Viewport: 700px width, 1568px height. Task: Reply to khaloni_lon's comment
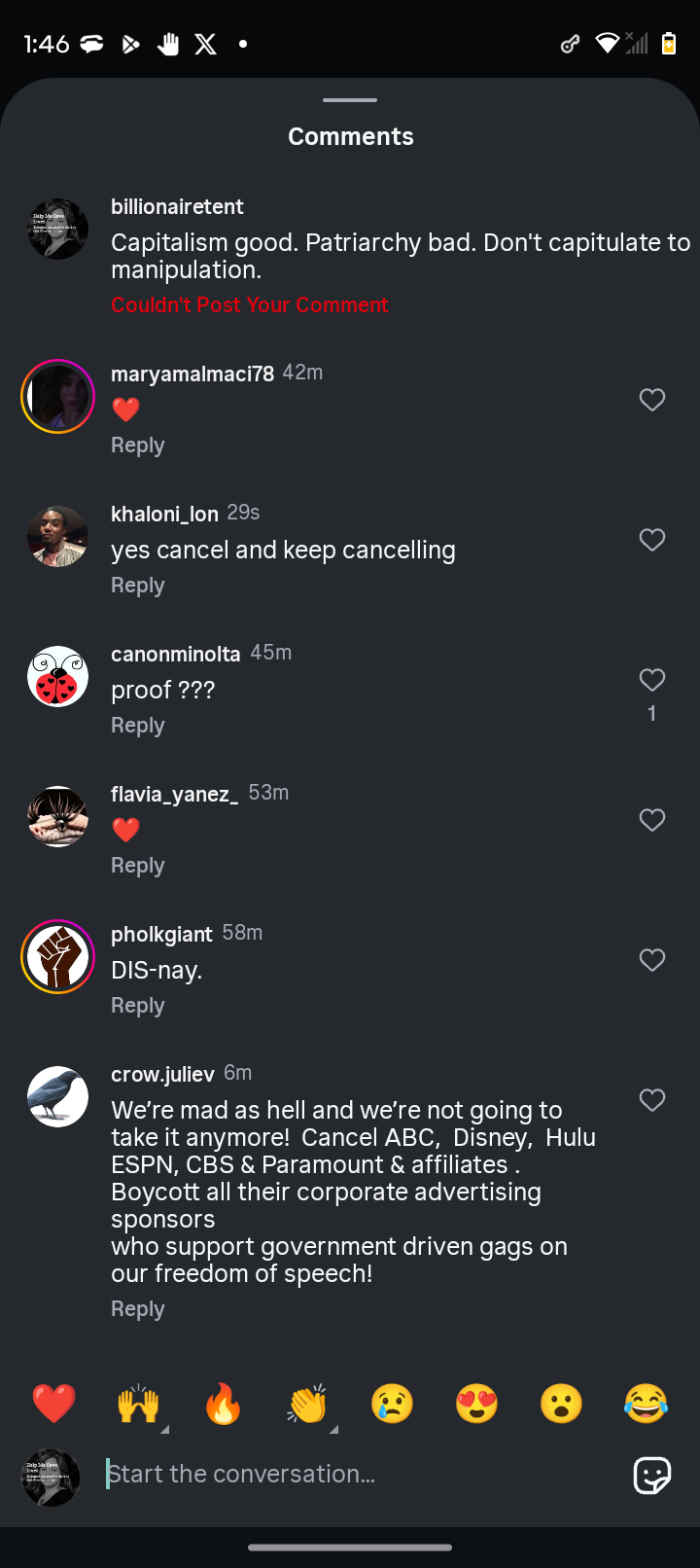pos(138,586)
